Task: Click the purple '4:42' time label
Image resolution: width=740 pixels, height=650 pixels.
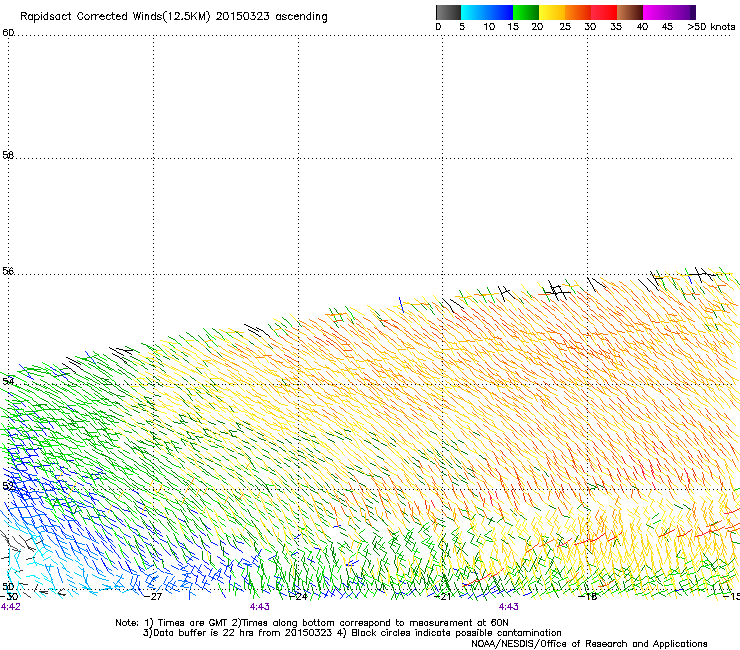Action: click(10, 607)
